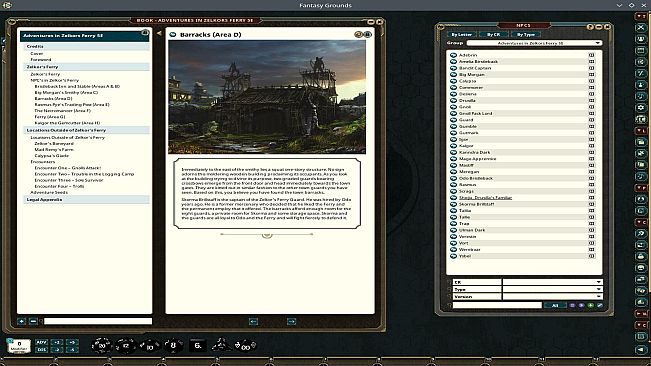The width and height of the screenshot is (651, 366).
Task: Select the Commoner NPC entry
Action: pyautogui.click(x=471, y=88)
